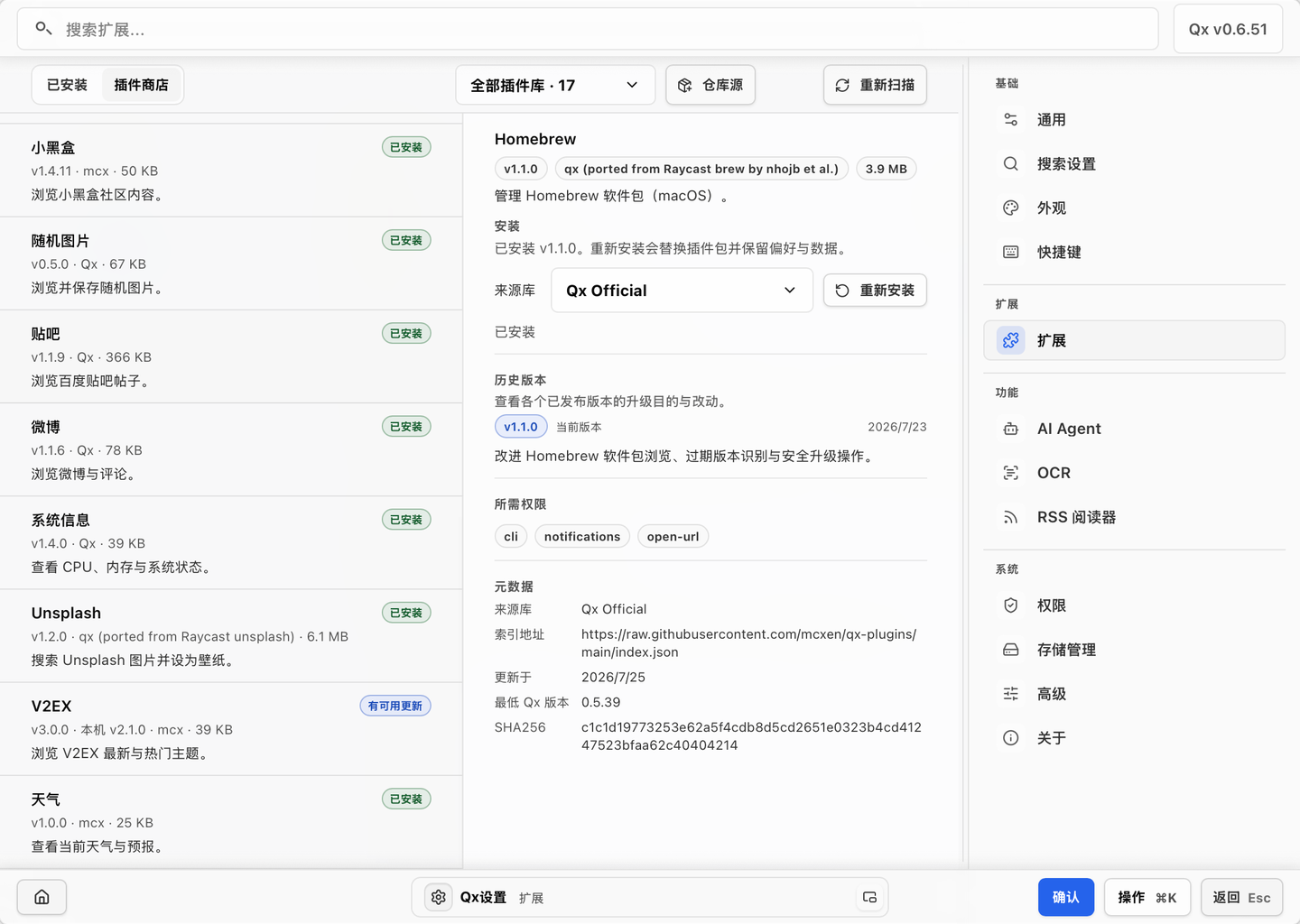Click the 搜索扩展 search field
This screenshot has width=1300, height=924.
[588, 30]
